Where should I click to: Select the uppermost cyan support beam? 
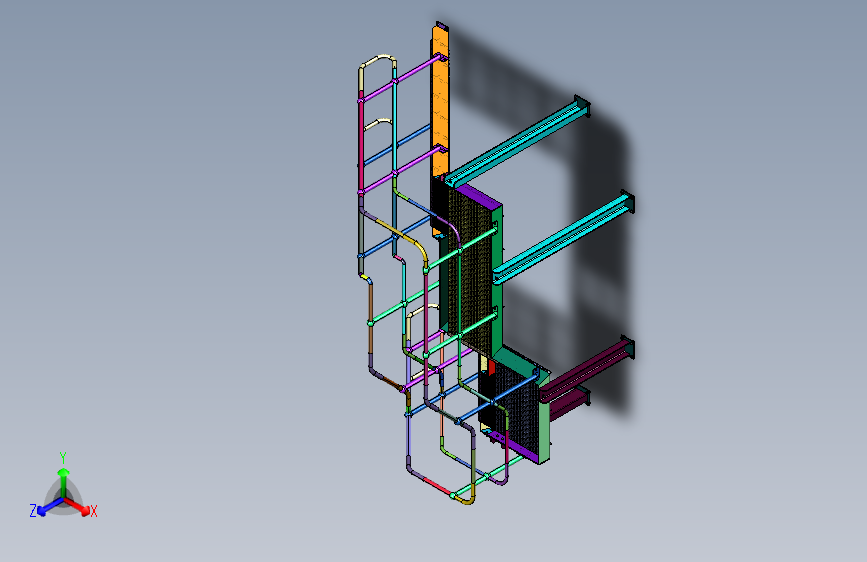coord(518,142)
